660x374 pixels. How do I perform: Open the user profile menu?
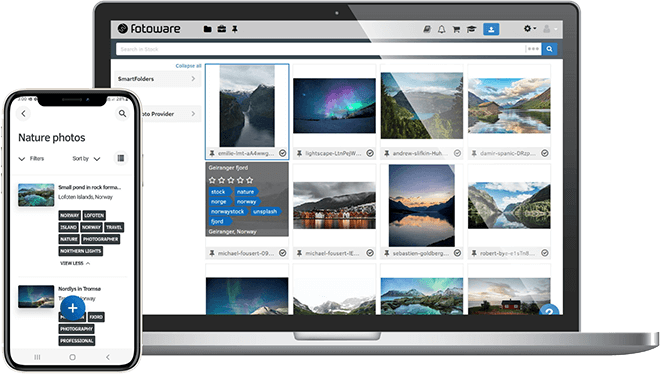click(549, 29)
